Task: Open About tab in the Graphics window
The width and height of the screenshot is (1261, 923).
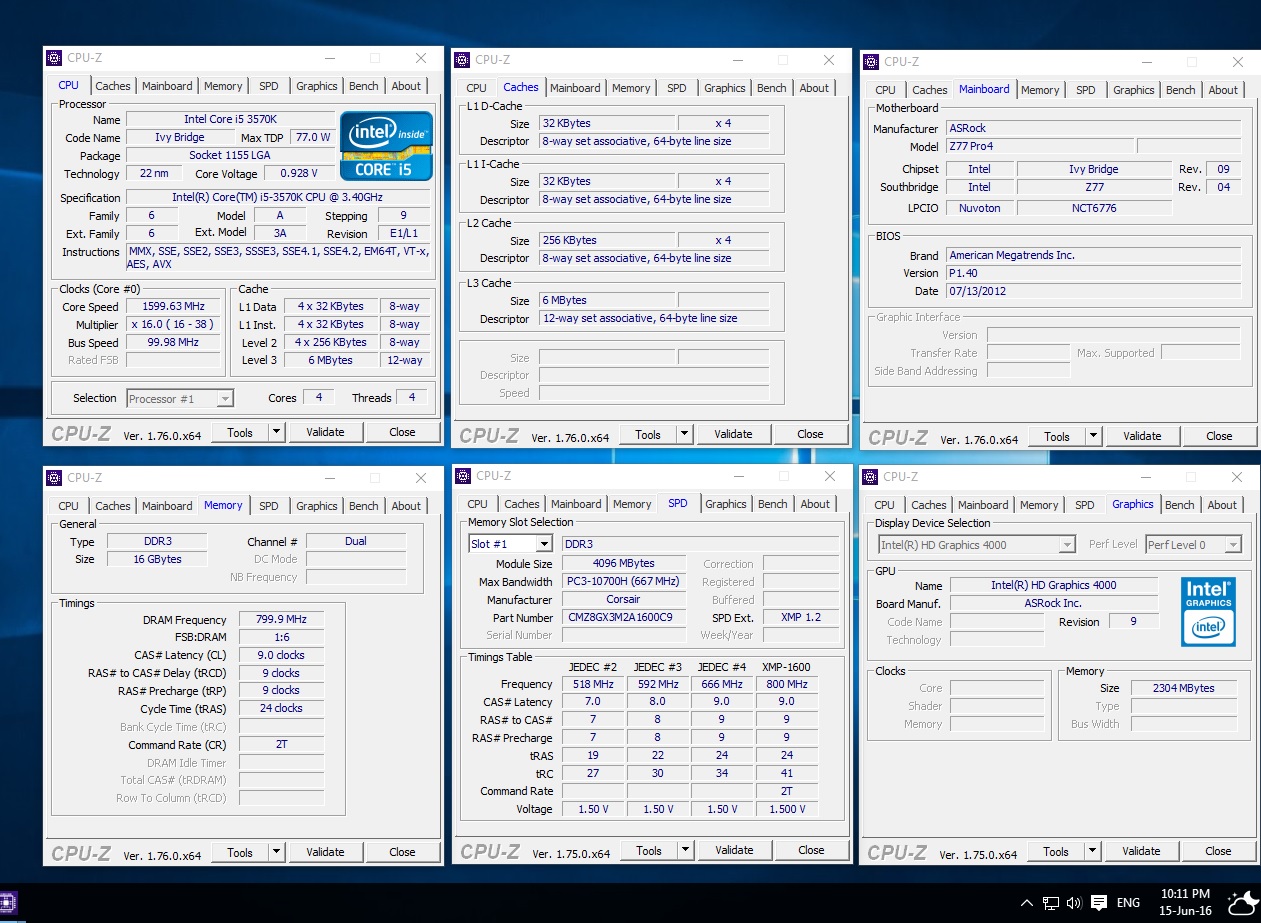Action: (x=1222, y=505)
